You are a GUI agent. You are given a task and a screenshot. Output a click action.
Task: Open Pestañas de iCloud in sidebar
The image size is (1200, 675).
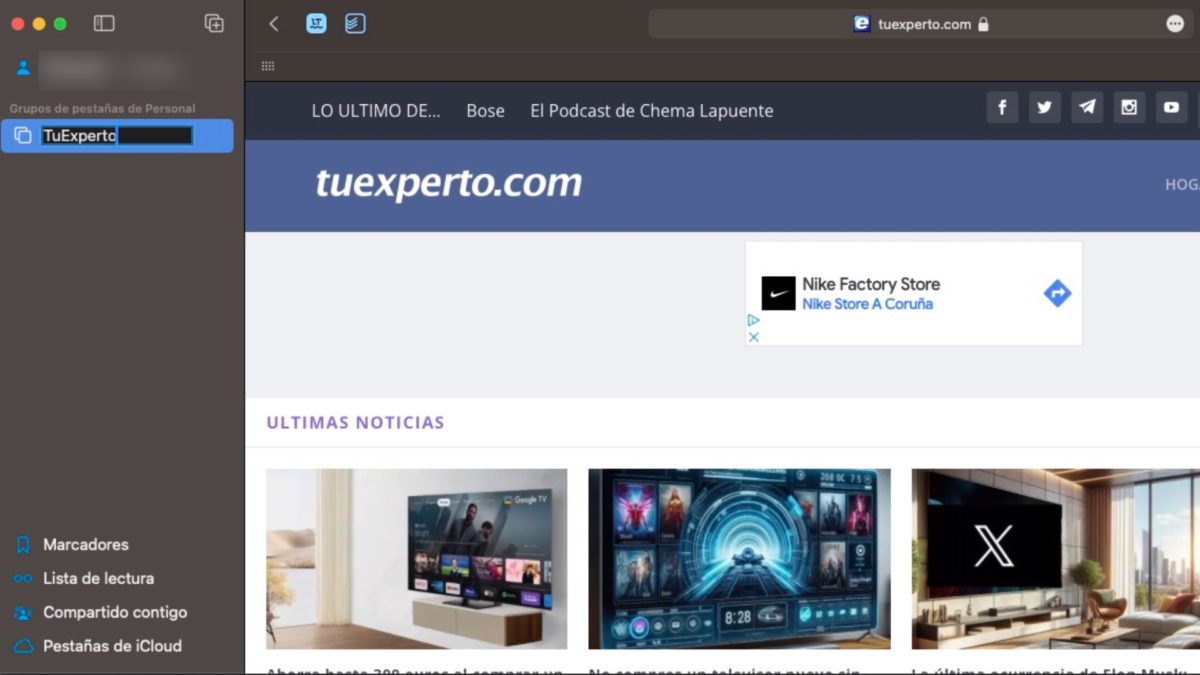(x=97, y=646)
